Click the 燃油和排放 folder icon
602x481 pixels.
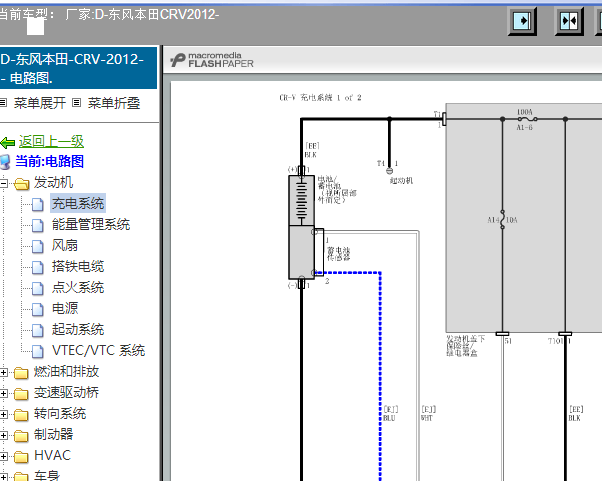tap(21, 373)
